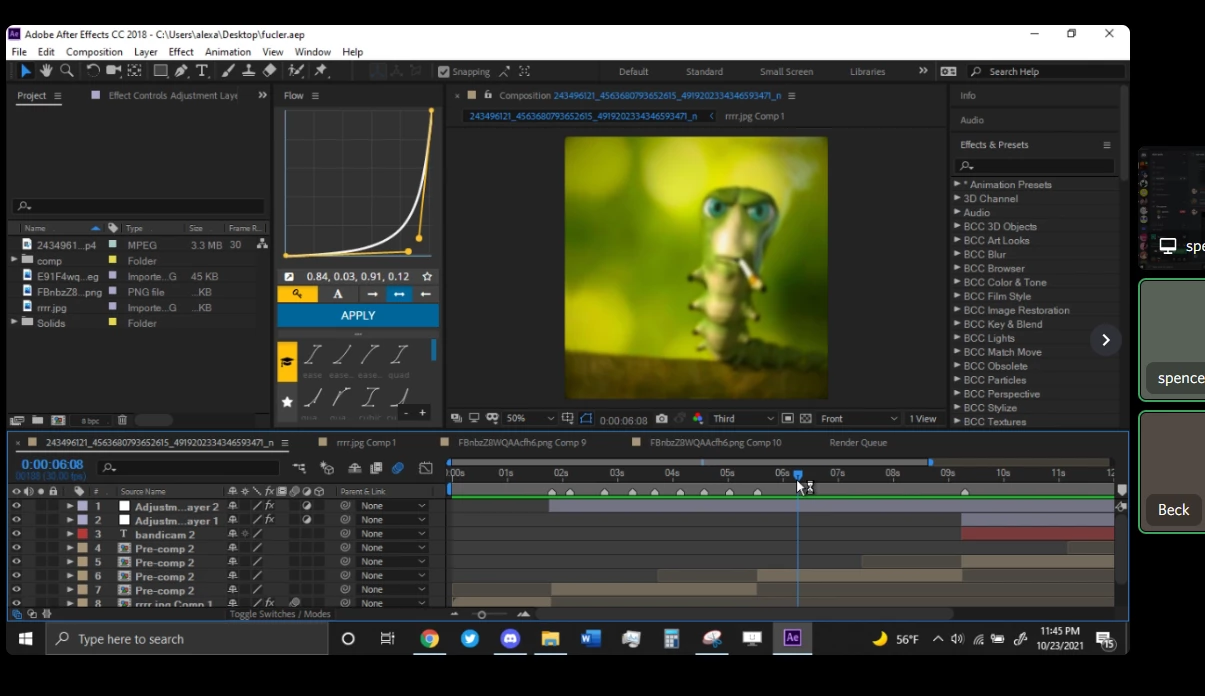Screen dimensions: 1205x696
Task: Select the Rectangle shape tool
Action: point(160,71)
